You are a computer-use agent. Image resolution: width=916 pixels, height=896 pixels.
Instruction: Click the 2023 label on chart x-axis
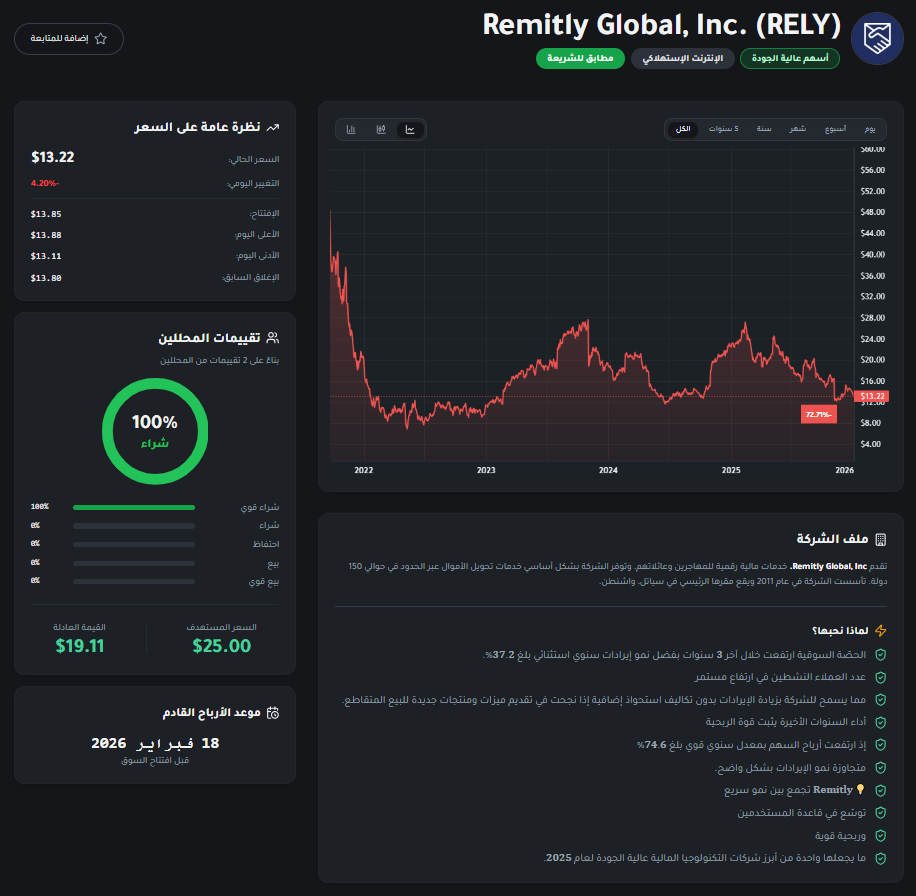[486, 470]
